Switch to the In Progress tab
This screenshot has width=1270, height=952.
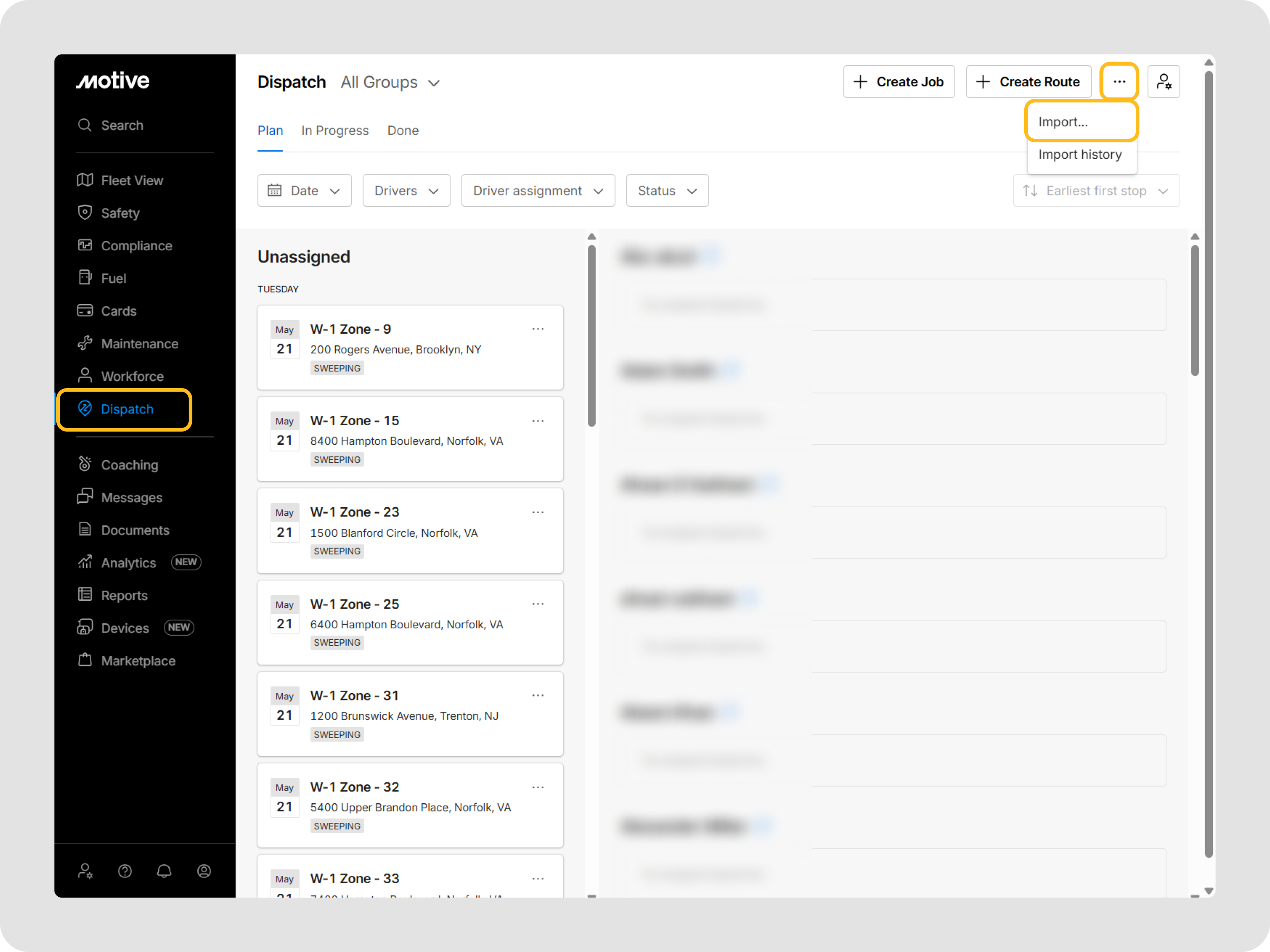click(x=335, y=131)
